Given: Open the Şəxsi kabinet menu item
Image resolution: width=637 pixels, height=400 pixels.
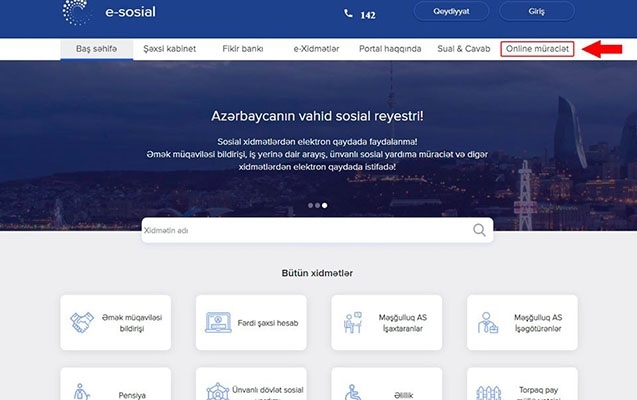Looking at the screenshot, I should [169, 49].
